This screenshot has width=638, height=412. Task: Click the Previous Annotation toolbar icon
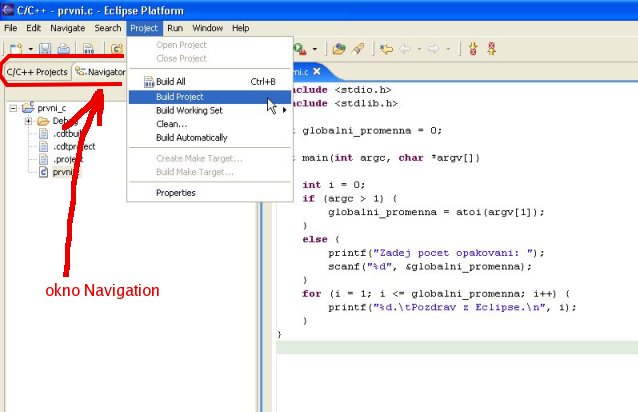click(492, 49)
